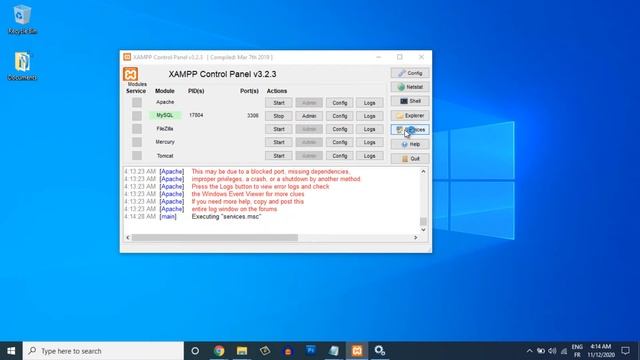Image resolution: width=640 pixels, height=360 pixels.
Task: Start the FileZilla module
Action: (279, 129)
